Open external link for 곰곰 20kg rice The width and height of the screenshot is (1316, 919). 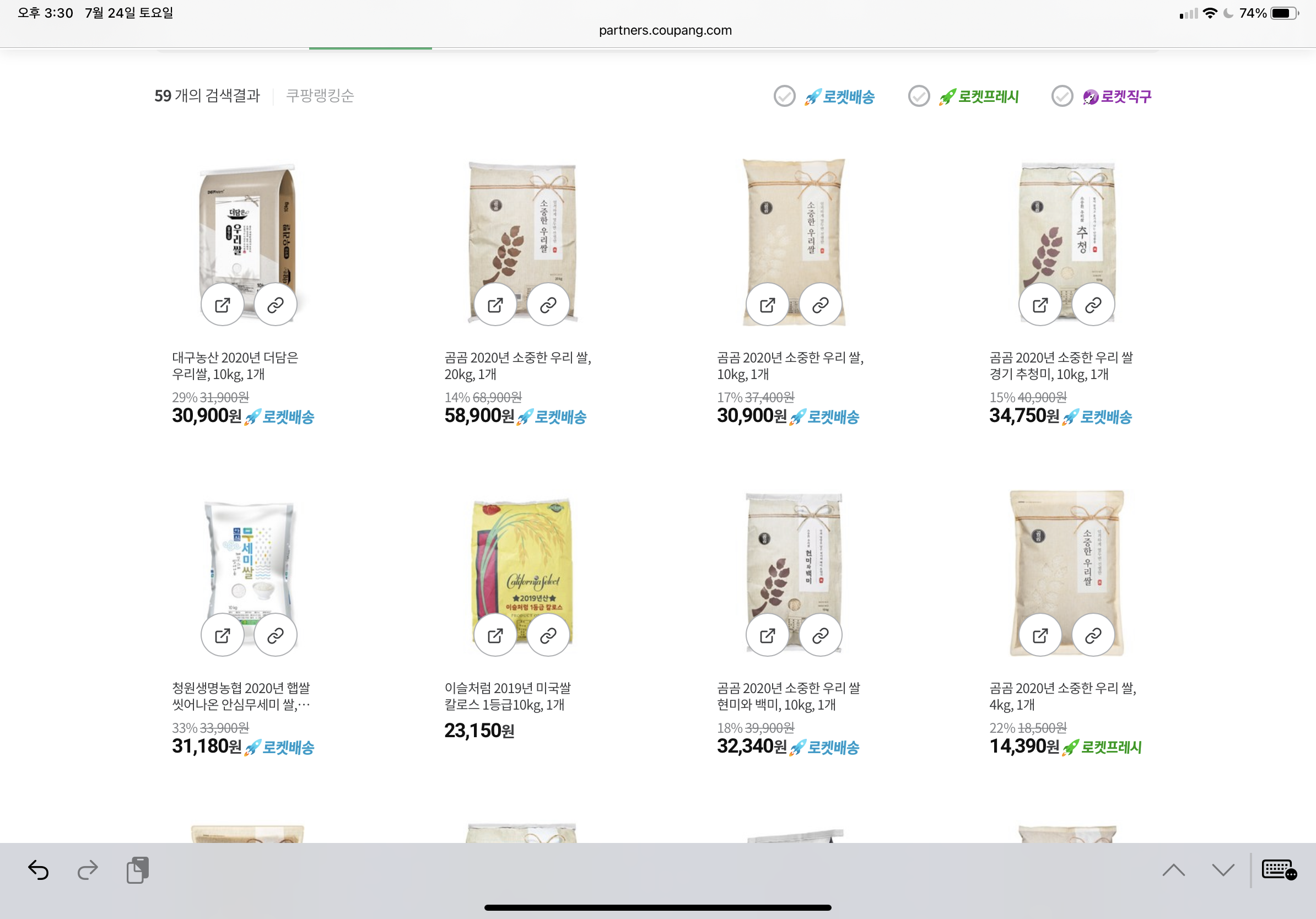[495, 305]
